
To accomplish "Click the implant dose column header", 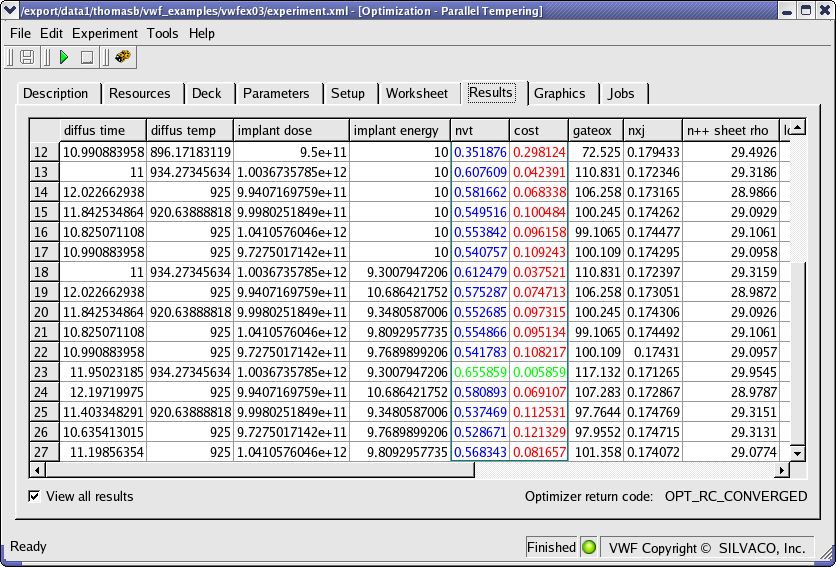I will pos(291,131).
